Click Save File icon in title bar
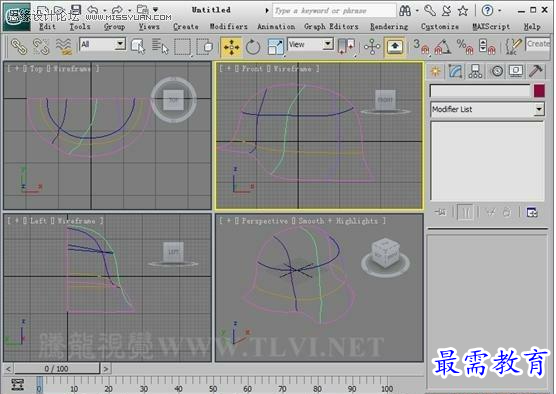This screenshot has width=556, height=394. [76, 10]
